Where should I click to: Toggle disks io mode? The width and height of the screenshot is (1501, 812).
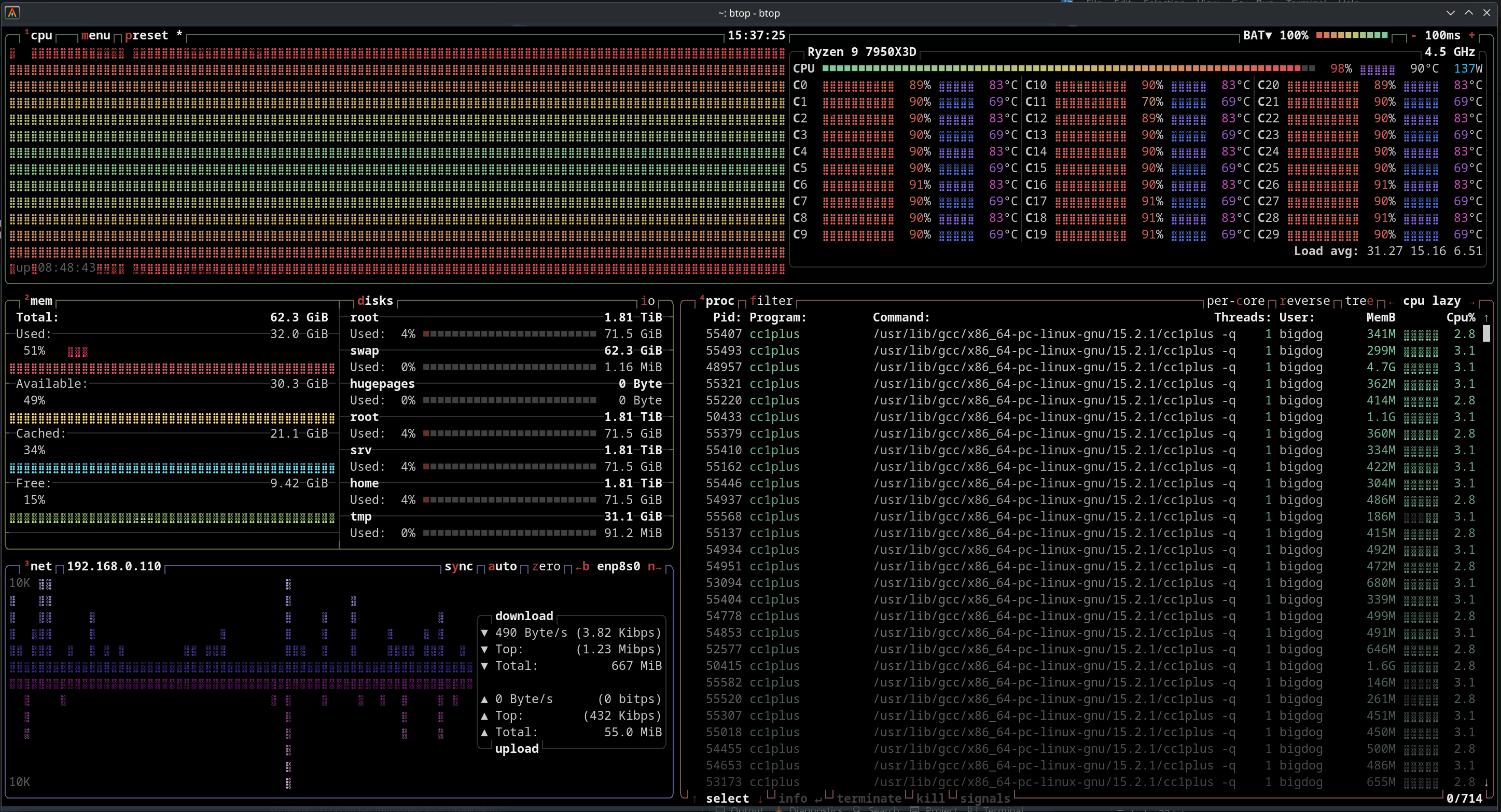click(647, 301)
